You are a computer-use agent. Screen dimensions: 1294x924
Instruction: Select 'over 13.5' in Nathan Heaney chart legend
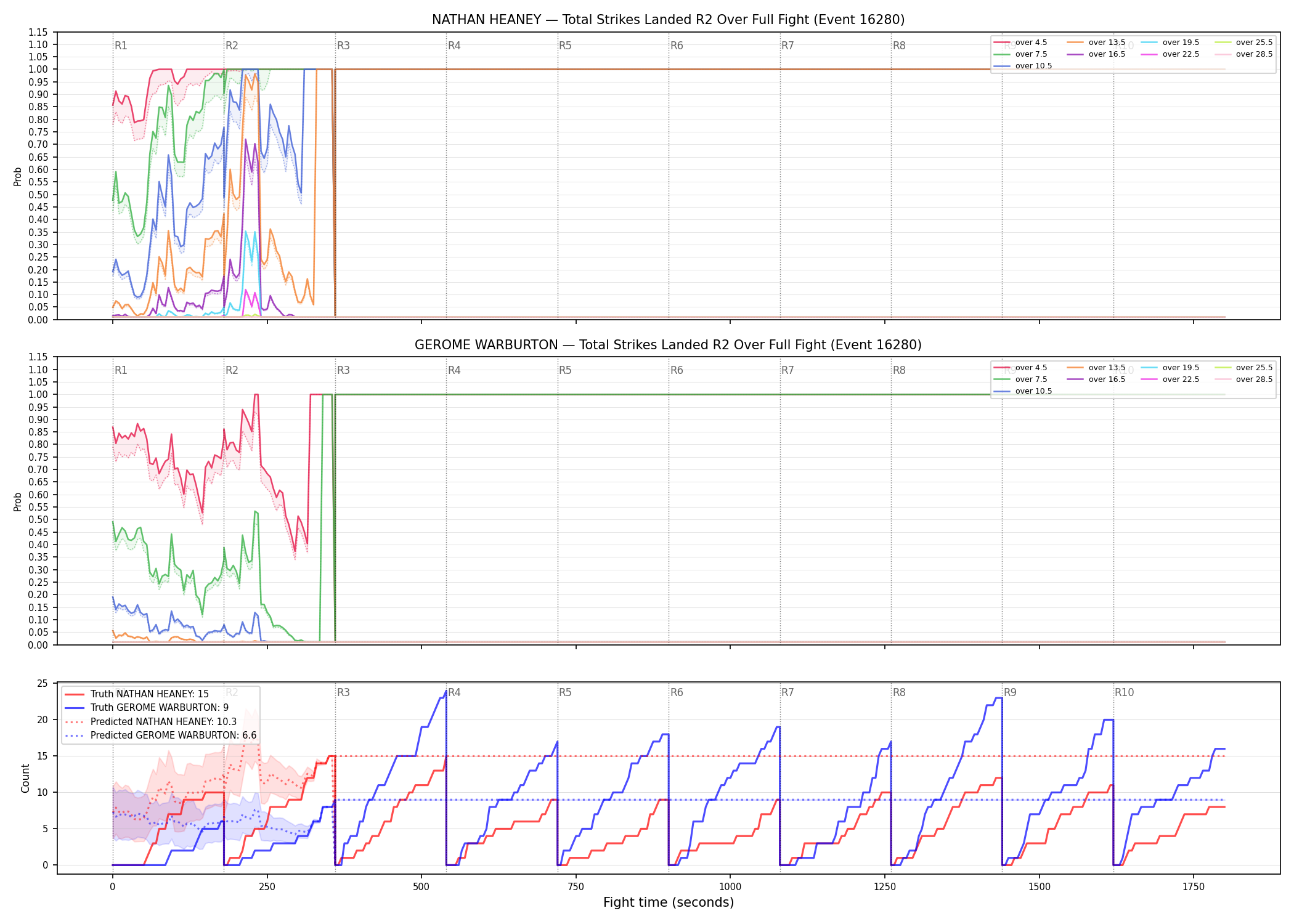(x=1096, y=43)
